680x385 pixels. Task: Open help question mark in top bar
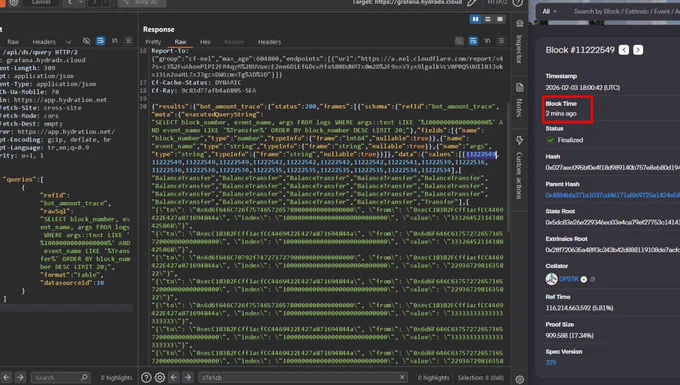click(x=517, y=3)
